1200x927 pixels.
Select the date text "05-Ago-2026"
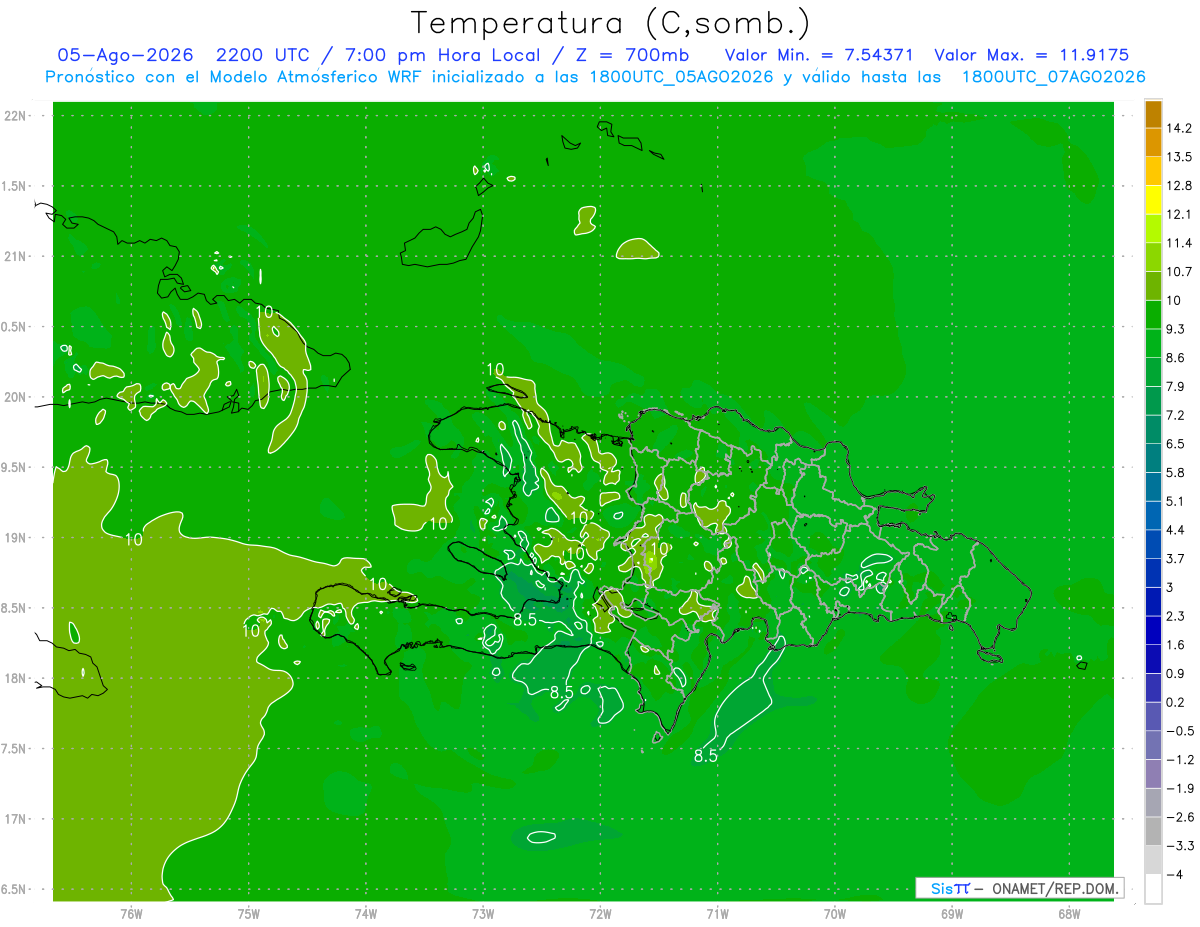tap(124, 55)
